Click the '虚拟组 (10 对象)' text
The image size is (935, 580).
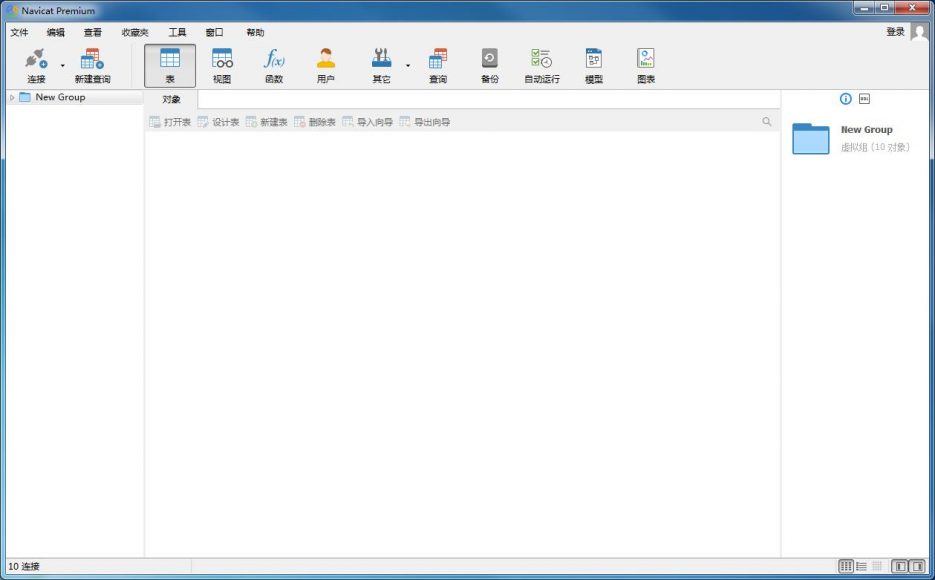[x=875, y=147]
